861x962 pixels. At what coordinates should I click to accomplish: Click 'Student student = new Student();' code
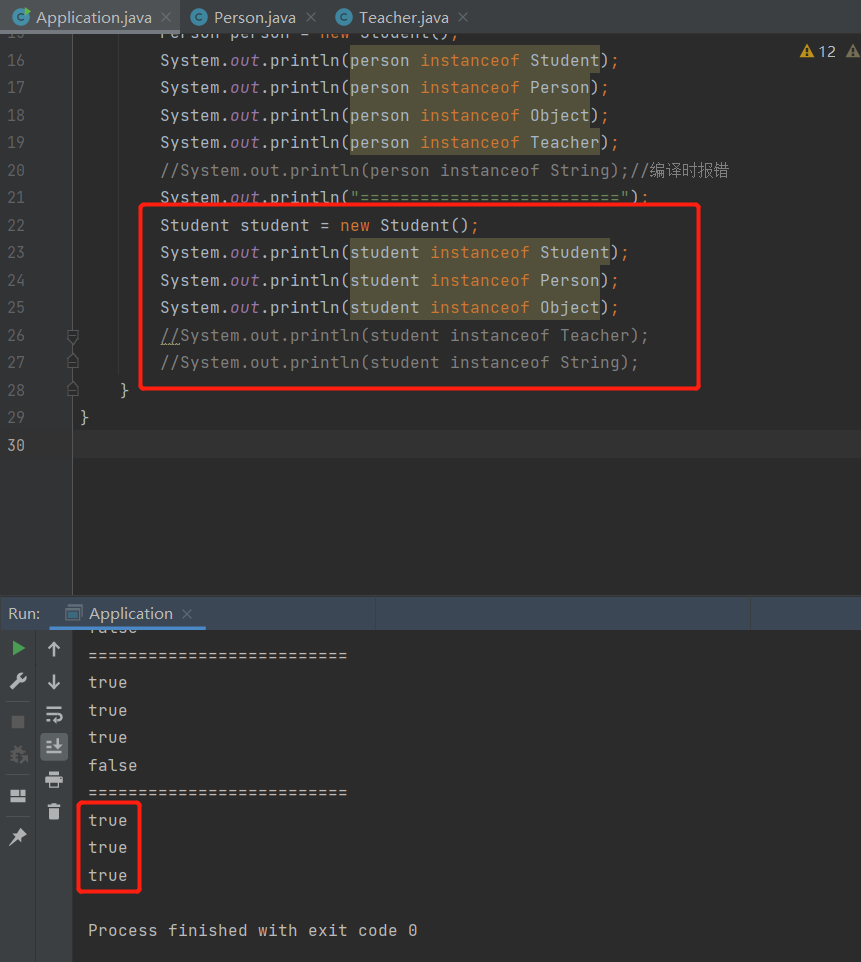coord(319,225)
